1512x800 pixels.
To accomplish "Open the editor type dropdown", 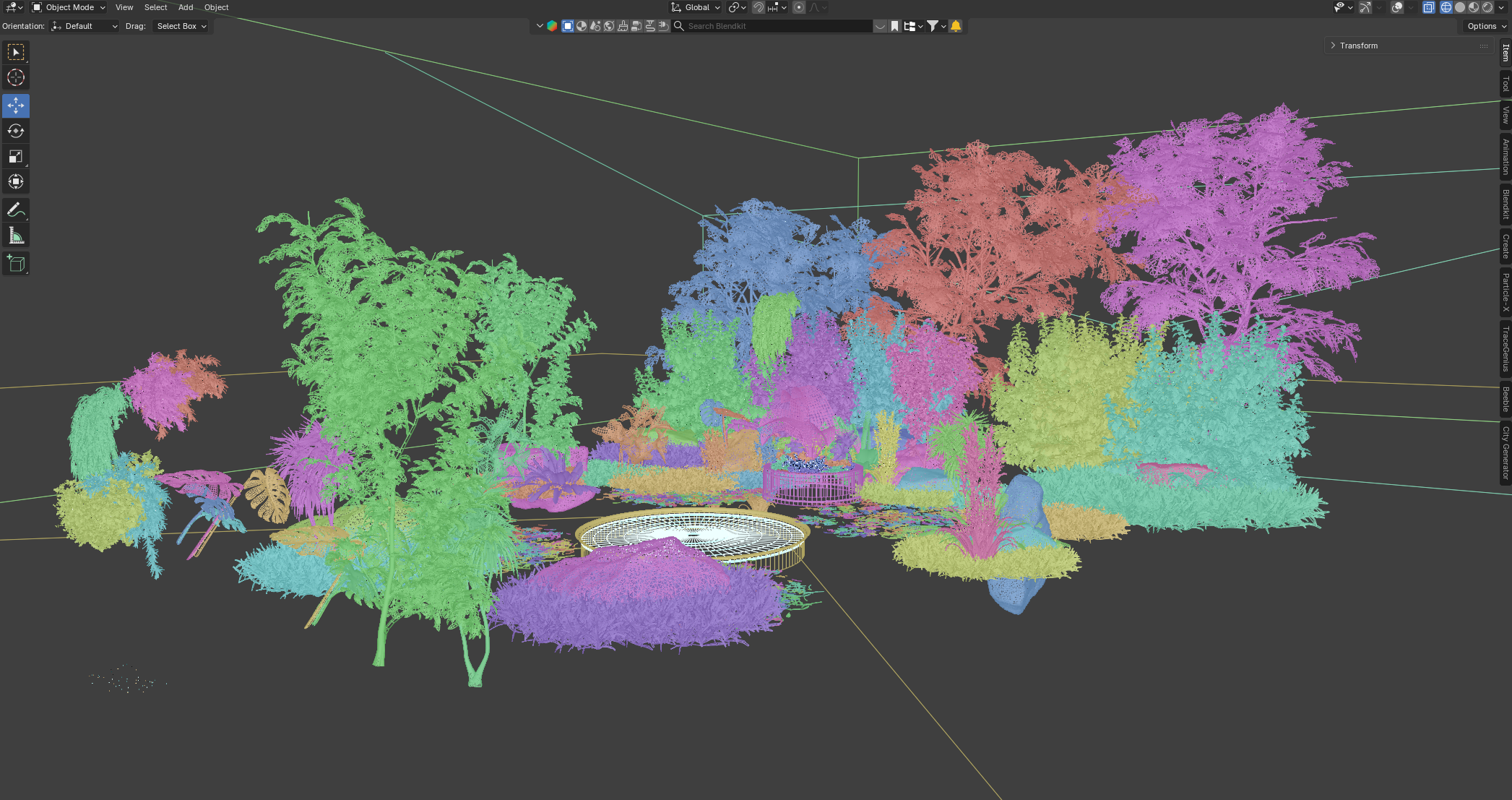I will pos(14,7).
